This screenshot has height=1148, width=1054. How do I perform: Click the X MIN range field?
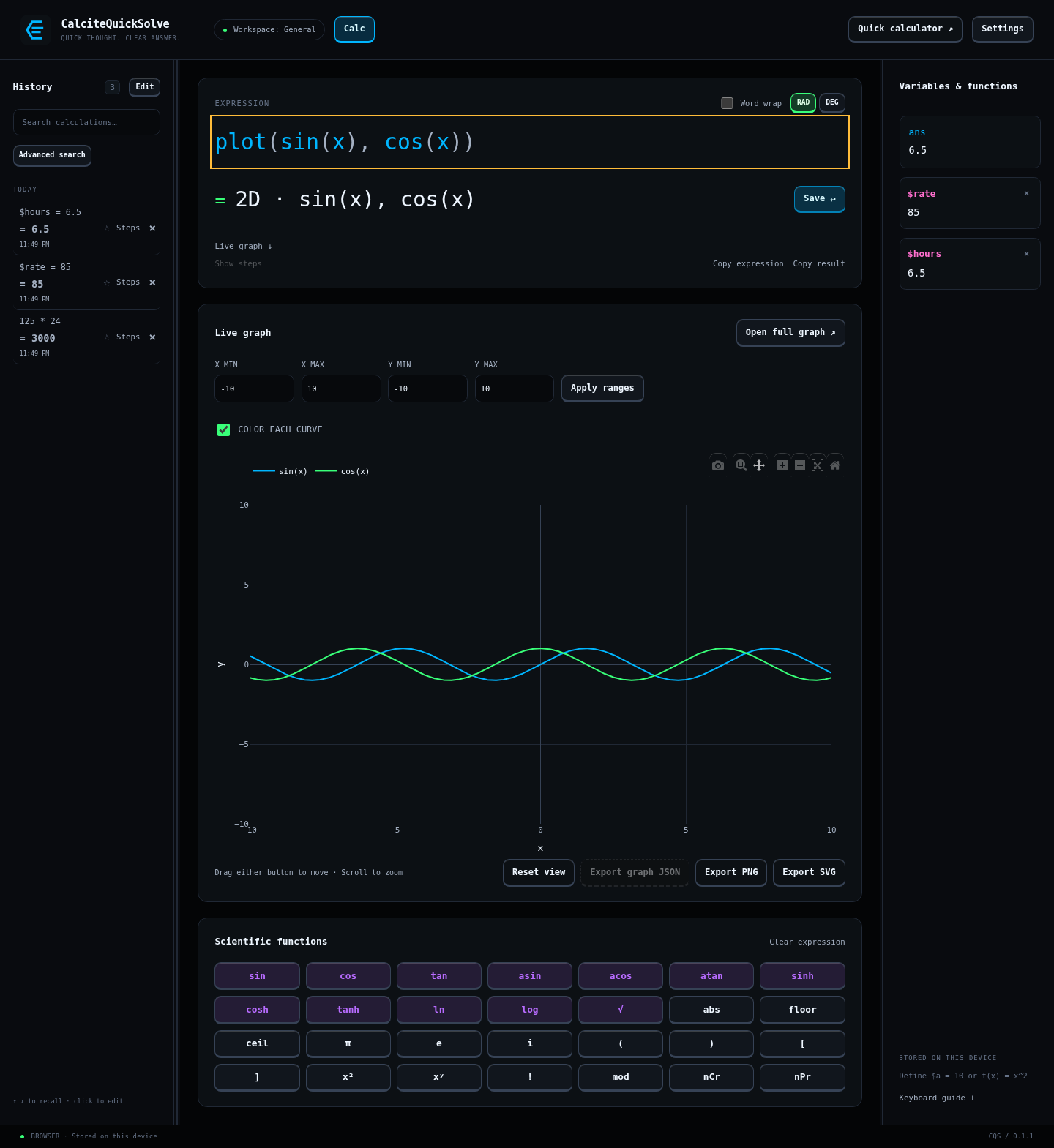coord(254,389)
